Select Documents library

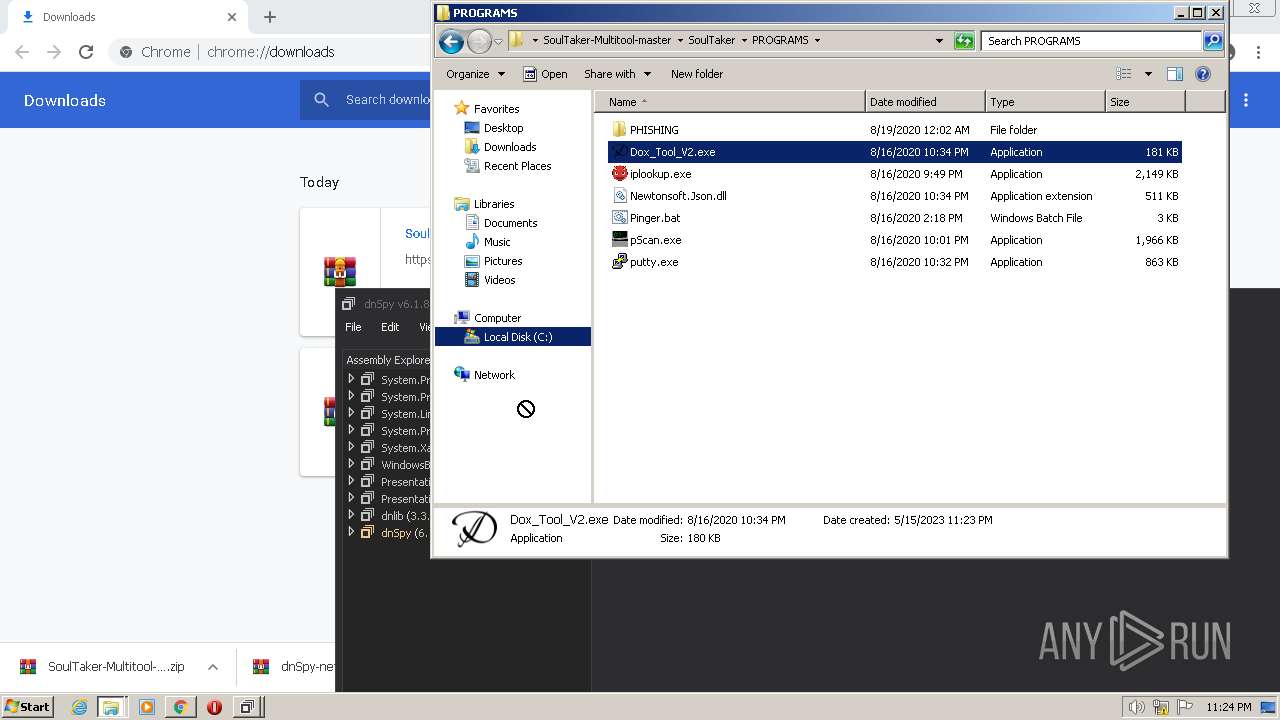(510, 223)
